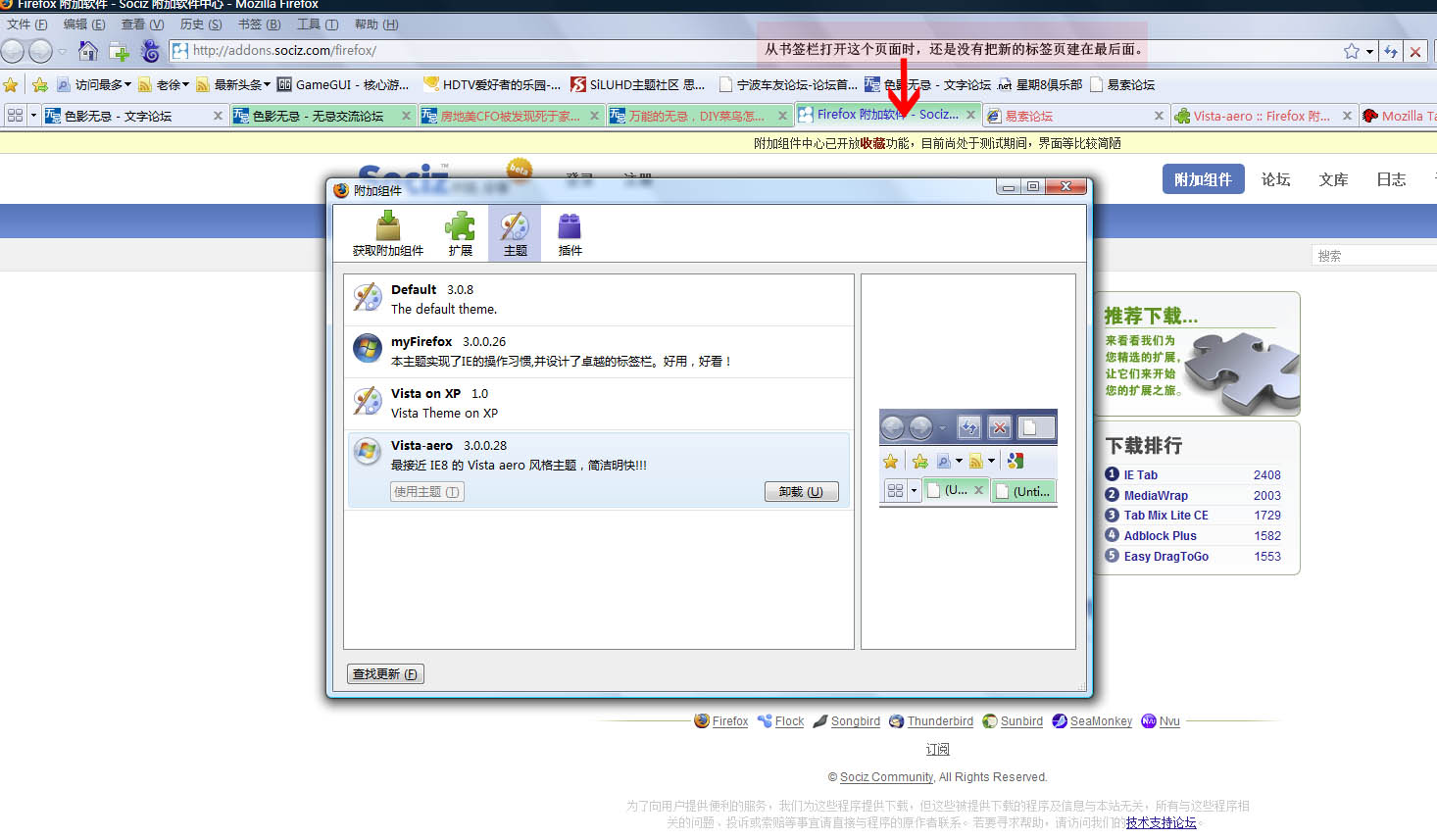This screenshot has height=840, width=1437.
Task: Expand the 最新头条 feed dropdown
Action: 233,85
